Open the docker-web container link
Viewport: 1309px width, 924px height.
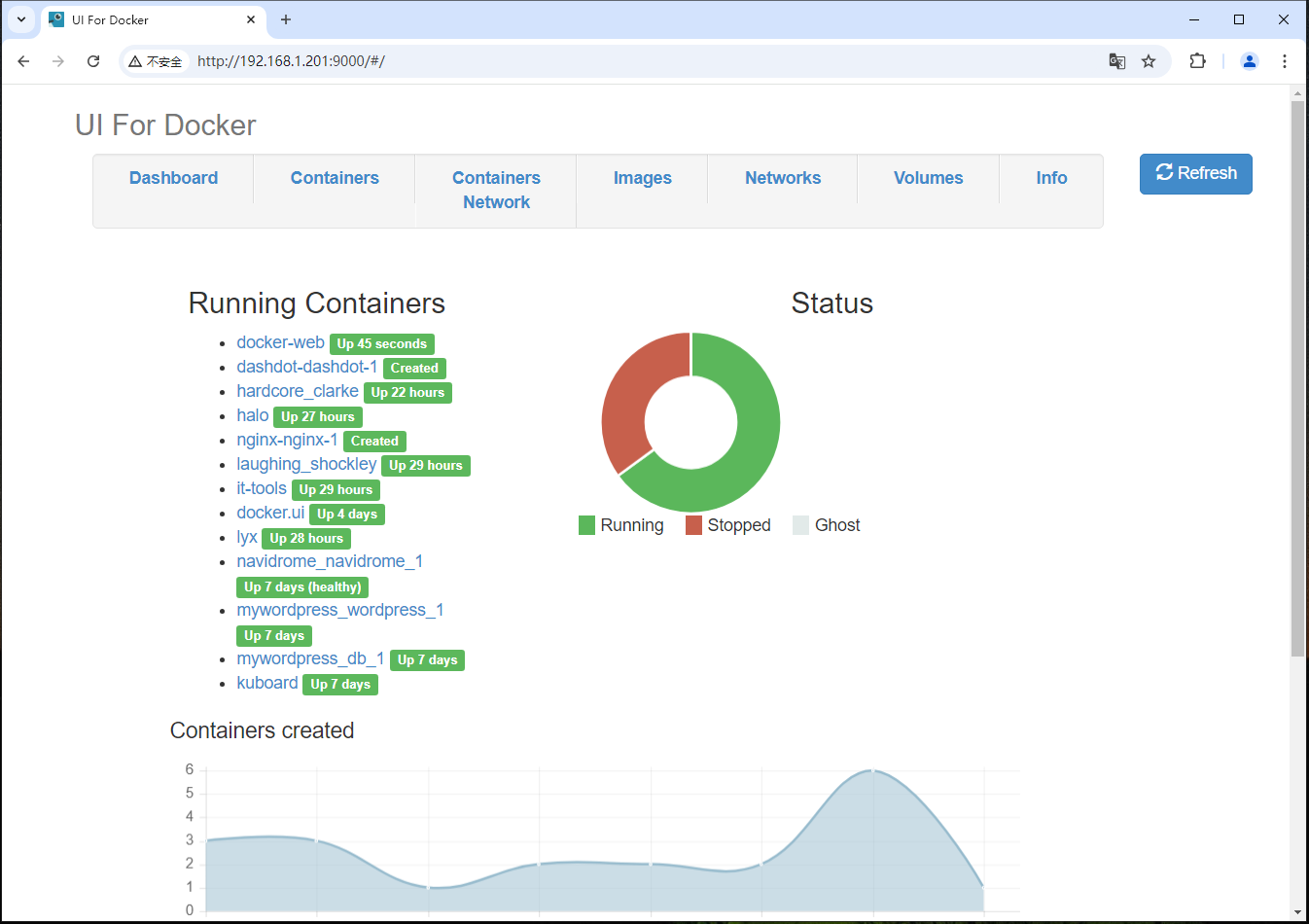click(x=280, y=342)
